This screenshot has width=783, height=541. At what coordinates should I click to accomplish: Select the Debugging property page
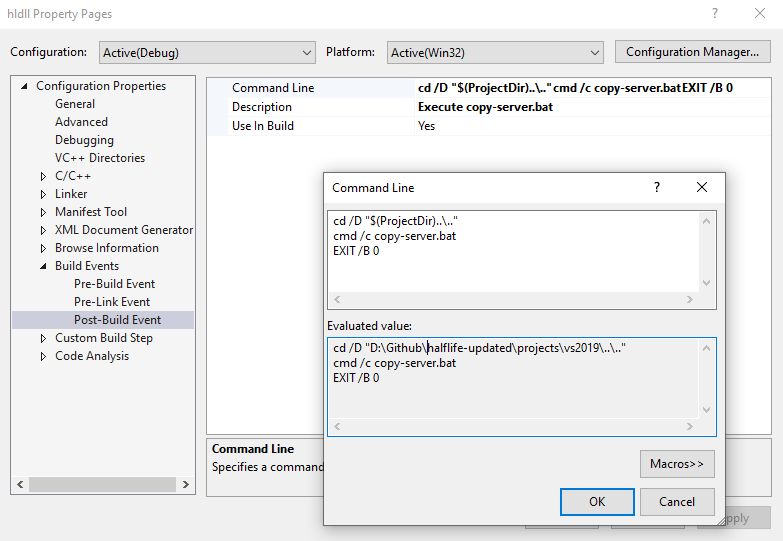coord(84,140)
